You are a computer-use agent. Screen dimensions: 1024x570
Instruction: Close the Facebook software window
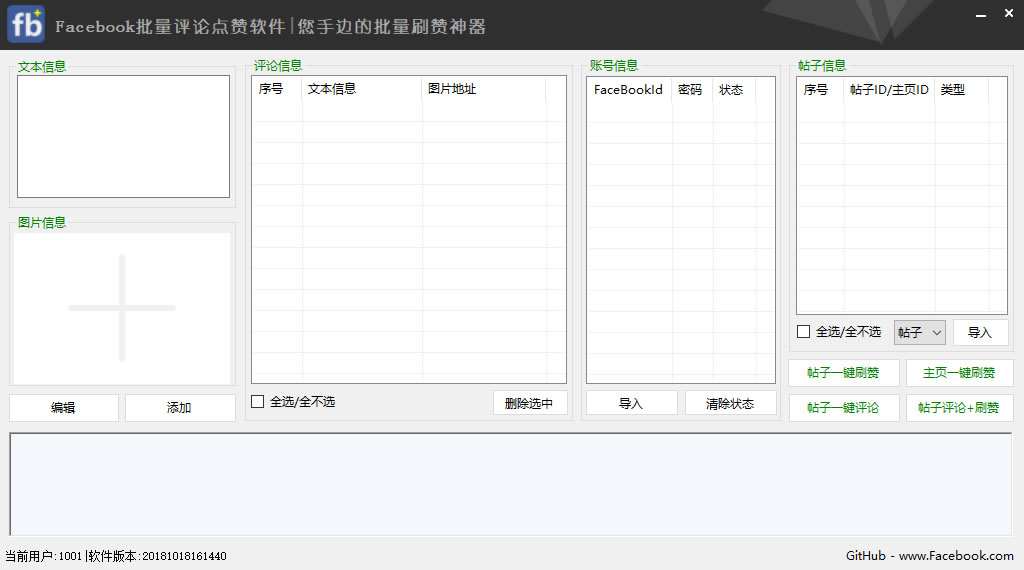1008,14
